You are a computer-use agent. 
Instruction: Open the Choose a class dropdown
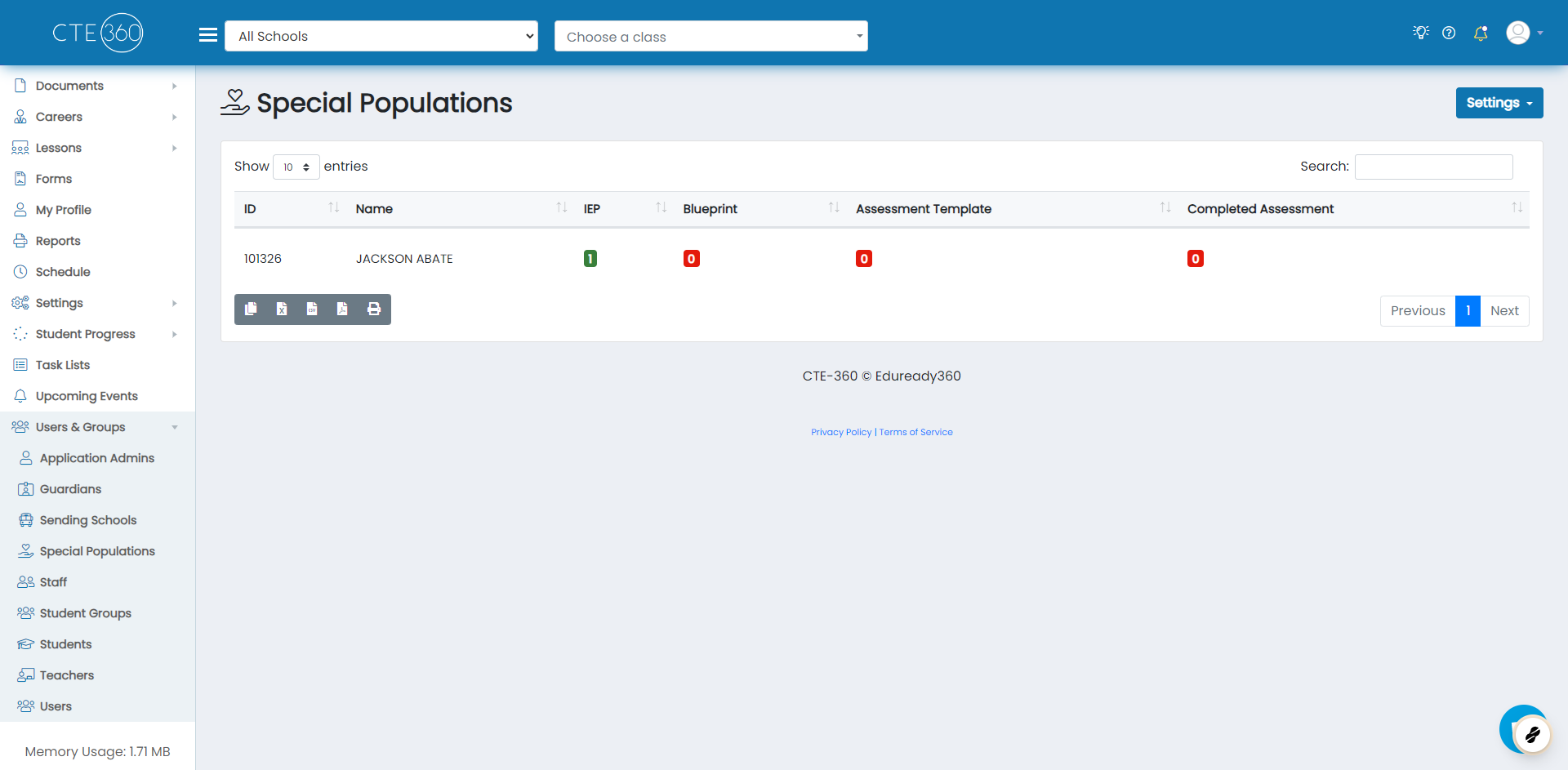click(x=711, y=36)
